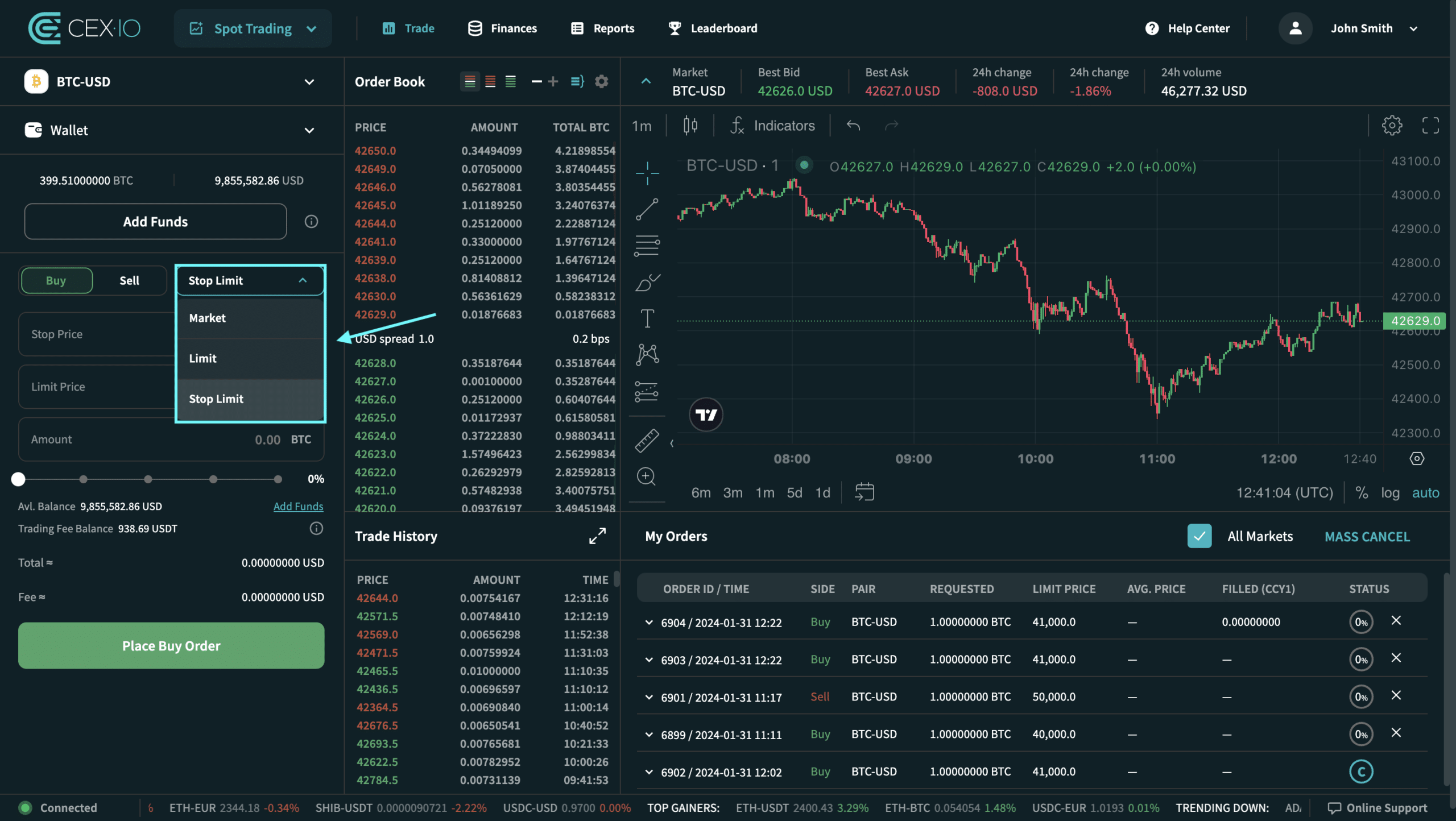
Task: Open Online Support chat
Action: (1377, 808)
